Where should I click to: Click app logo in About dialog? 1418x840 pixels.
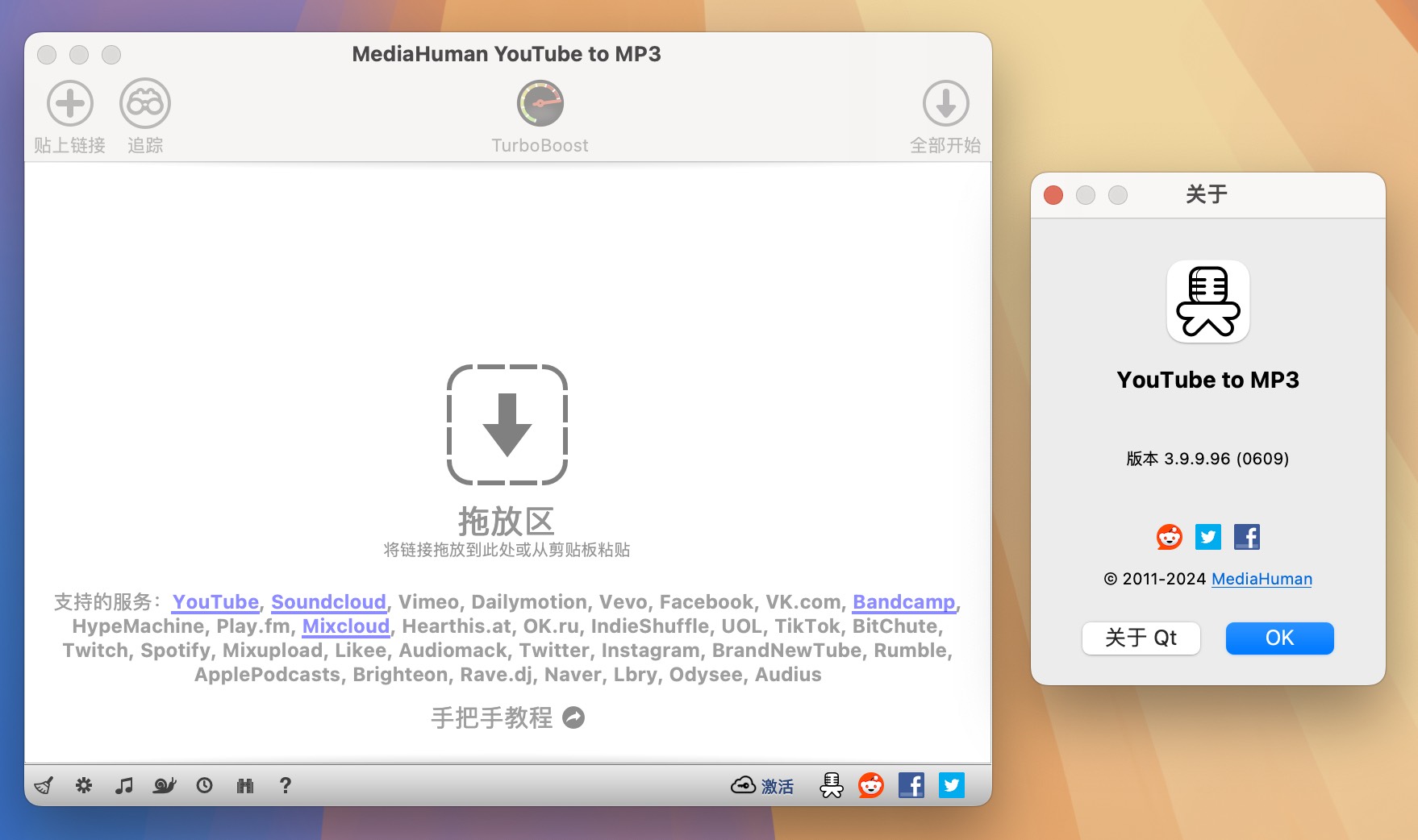(1208, 301)
